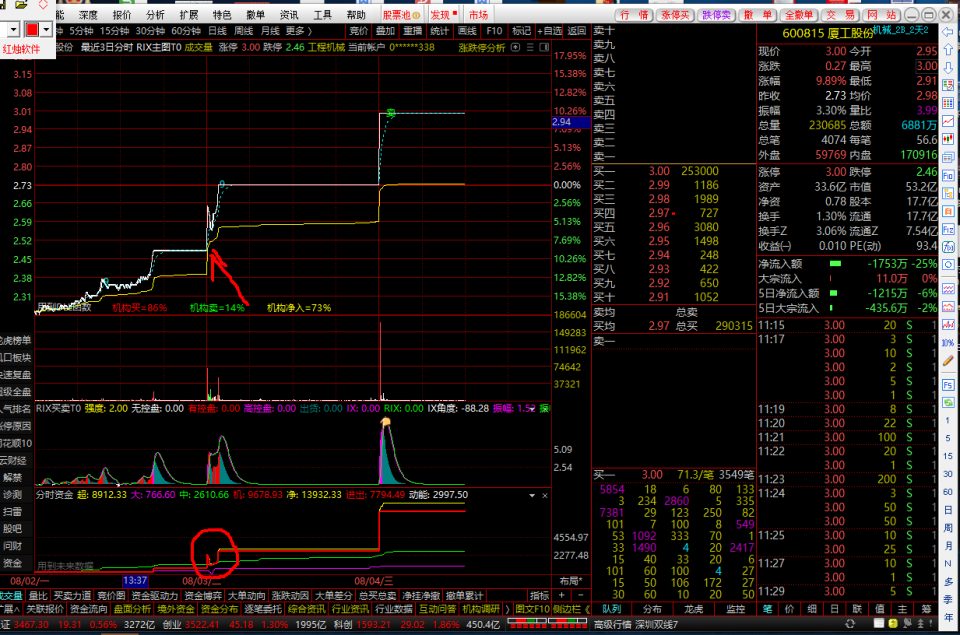Click the market breadth indicator bars in status bar
This screenshot has width=960, height=635.
pos(547,624)
